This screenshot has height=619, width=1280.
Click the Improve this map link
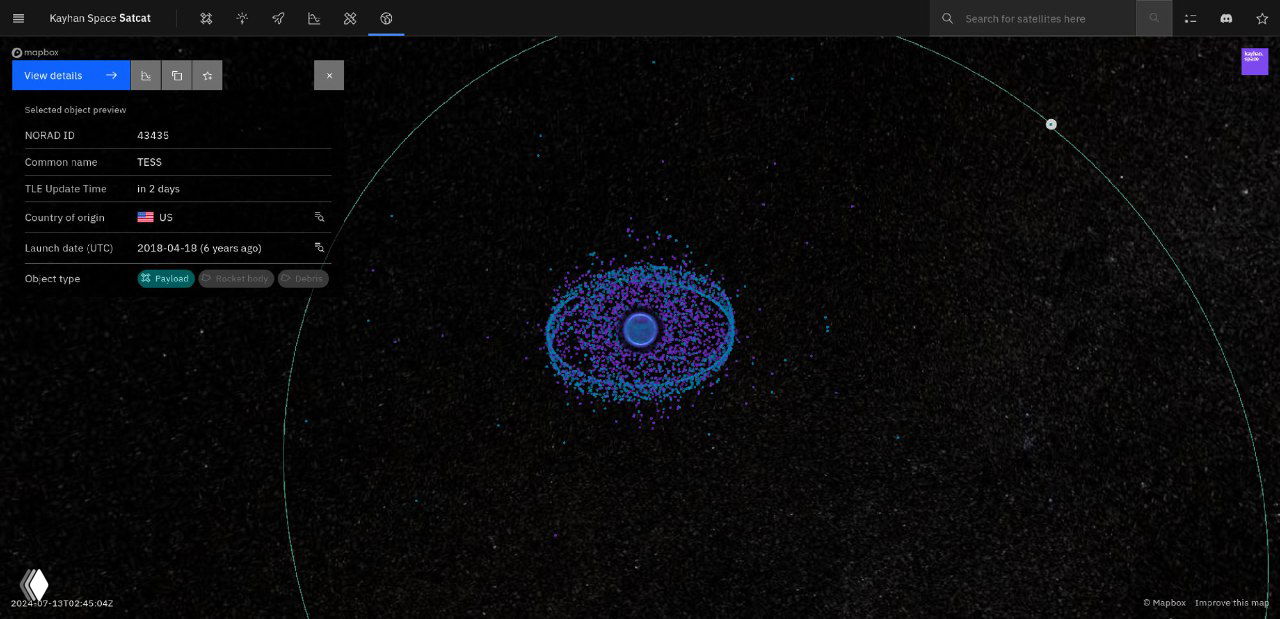click(x=1231, y=603)
